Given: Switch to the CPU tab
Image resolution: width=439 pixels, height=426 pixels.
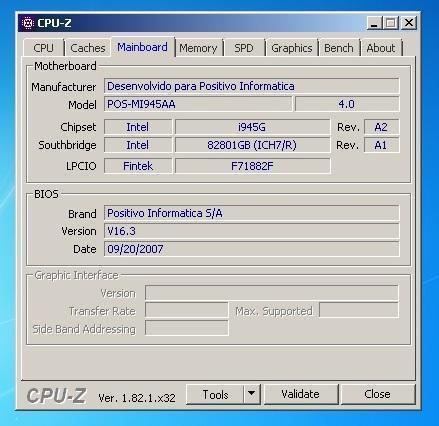Looking at the screenshot, I should (43, 48).
